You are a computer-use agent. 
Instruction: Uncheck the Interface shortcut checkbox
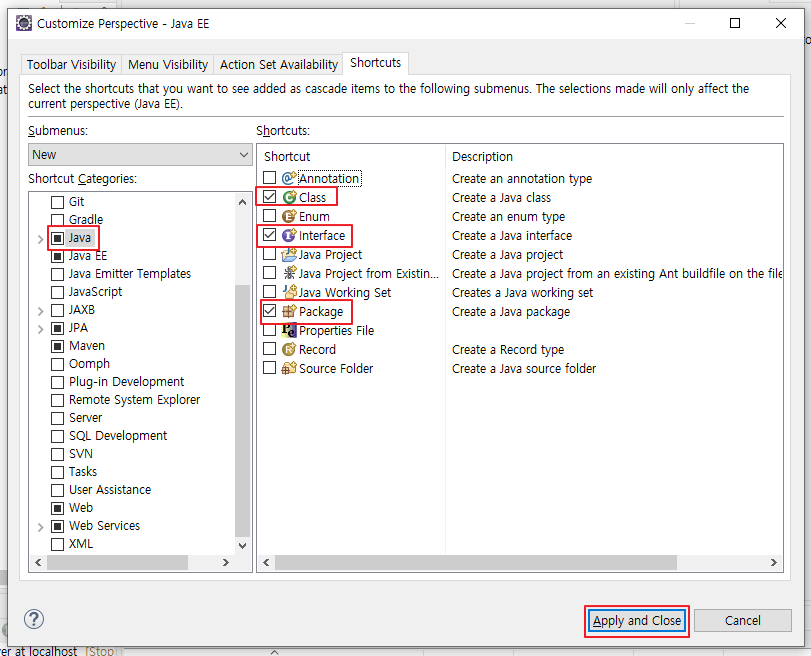click(x=269, y=235)
